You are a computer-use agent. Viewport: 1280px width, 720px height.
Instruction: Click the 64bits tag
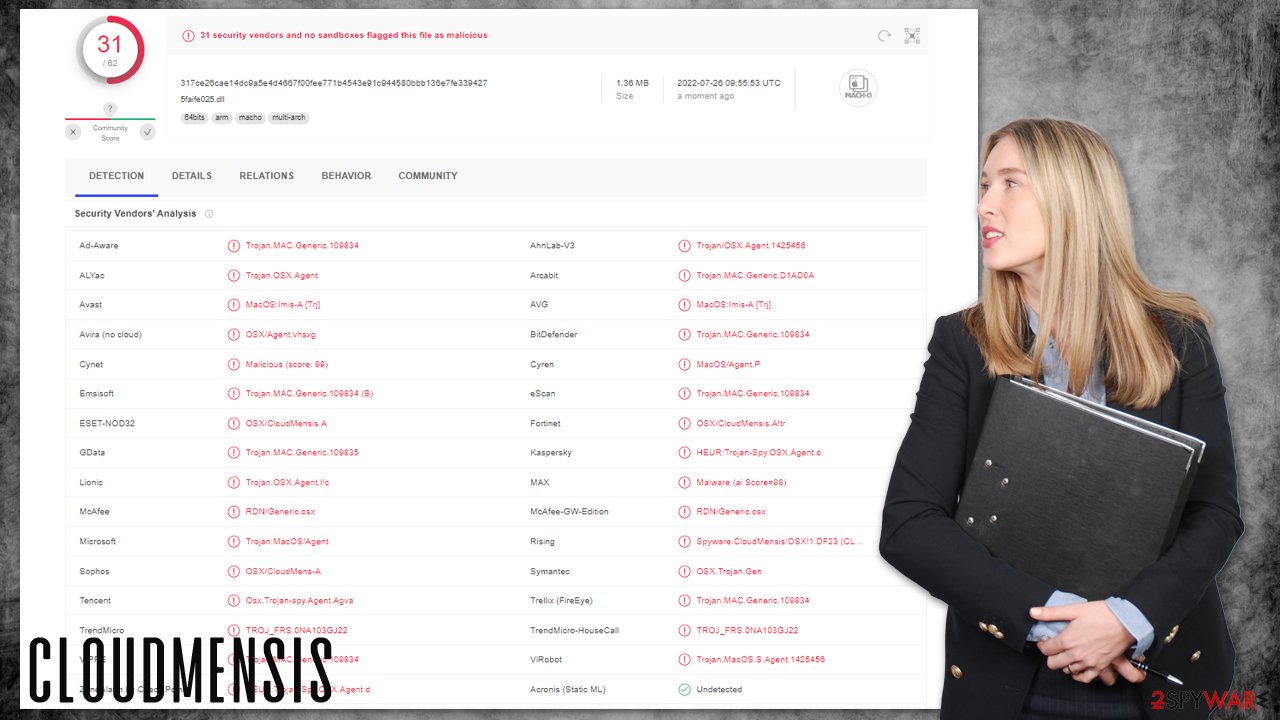pos(194,118)
